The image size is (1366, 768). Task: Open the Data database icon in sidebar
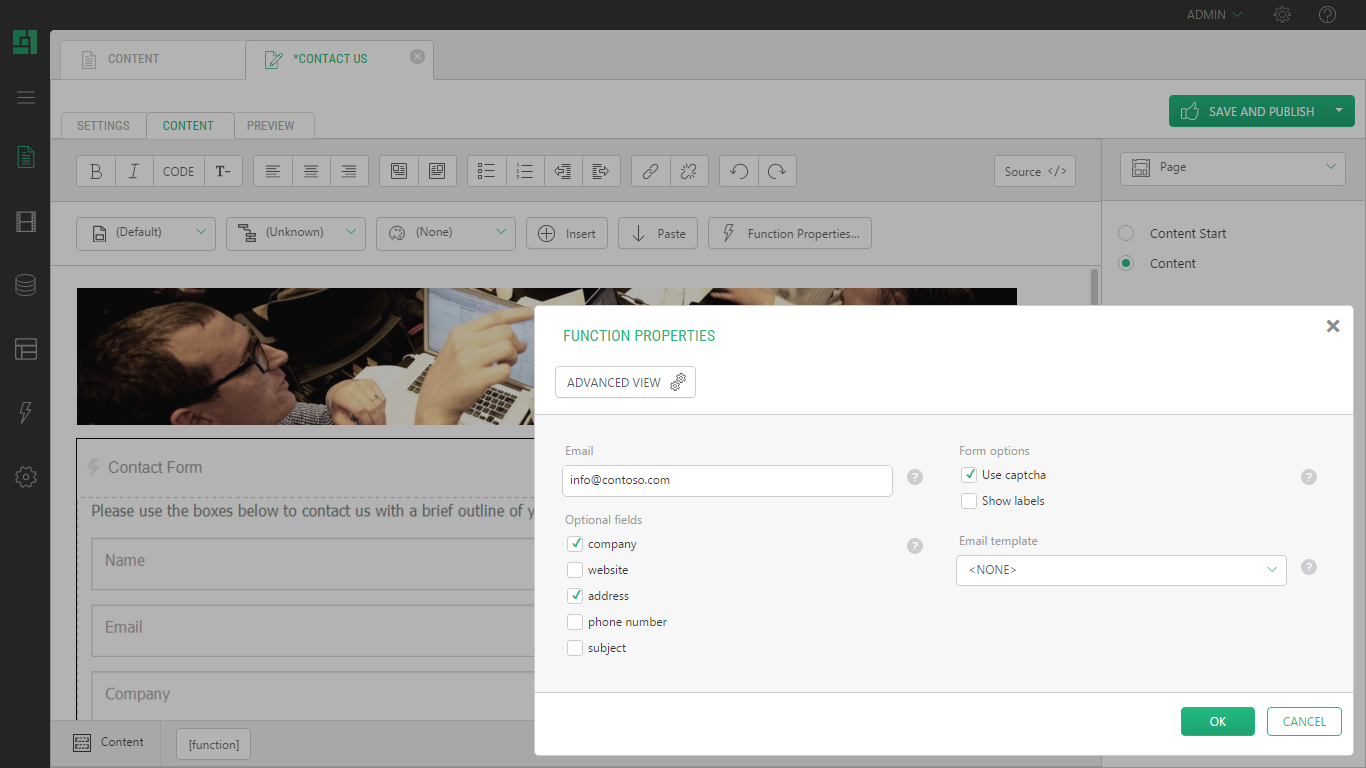26,286
